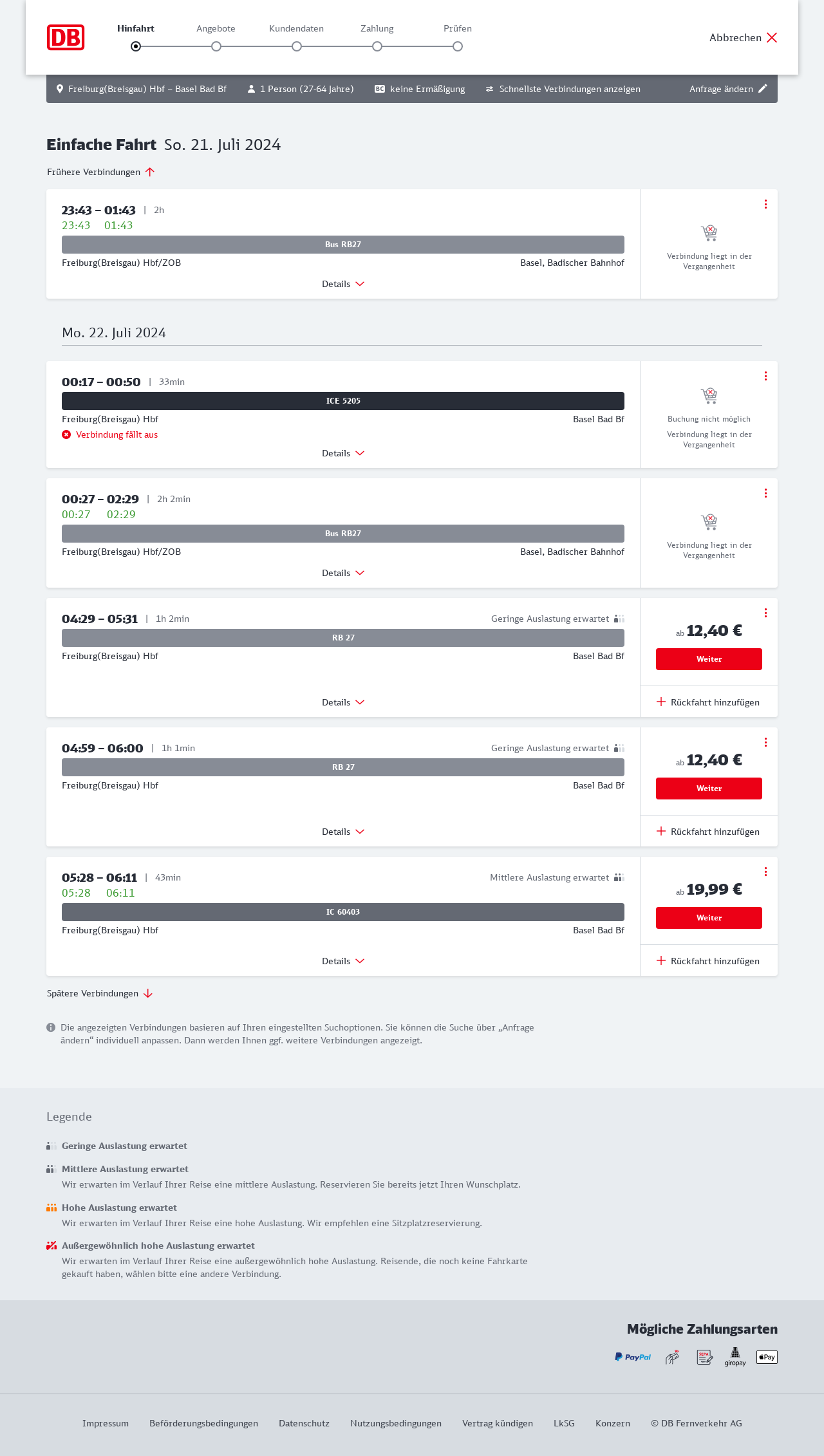This screenshot has width=824, height=1456.
Task: Expand Details for the 04:59 RB 27 connection
Action: click(x=343, y=832)
